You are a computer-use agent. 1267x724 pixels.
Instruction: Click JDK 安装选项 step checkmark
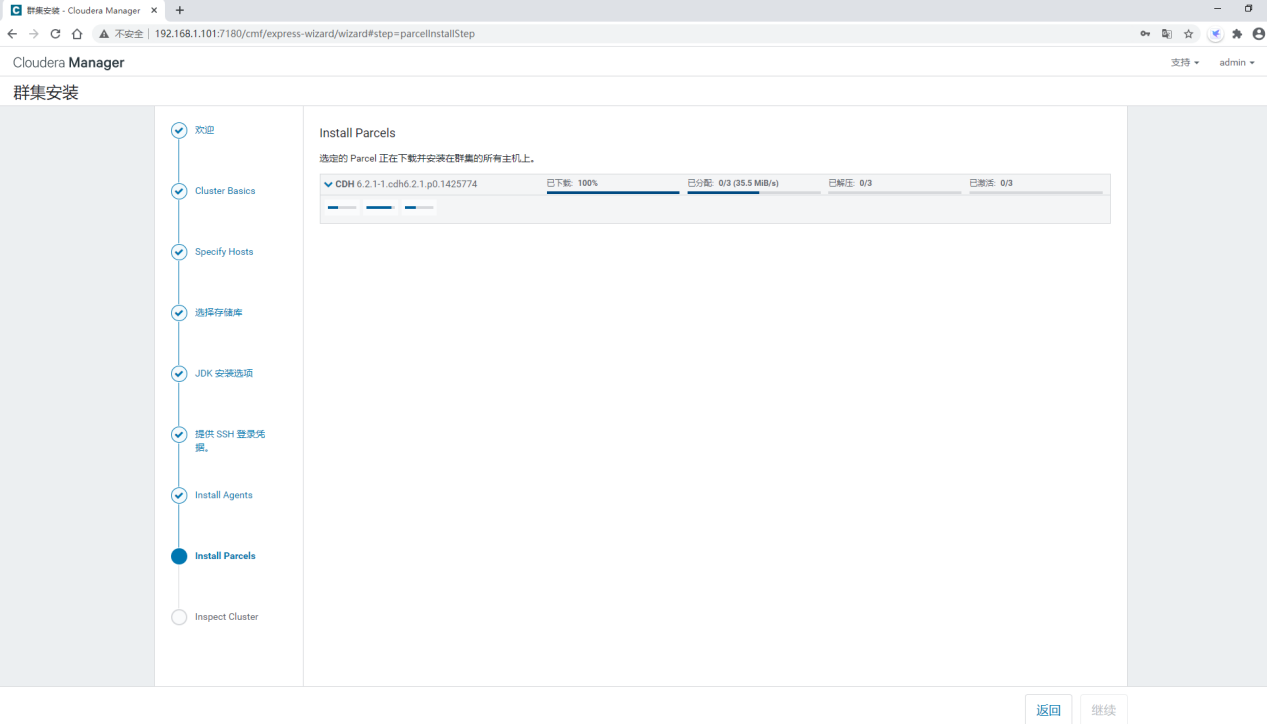point(179,374)
